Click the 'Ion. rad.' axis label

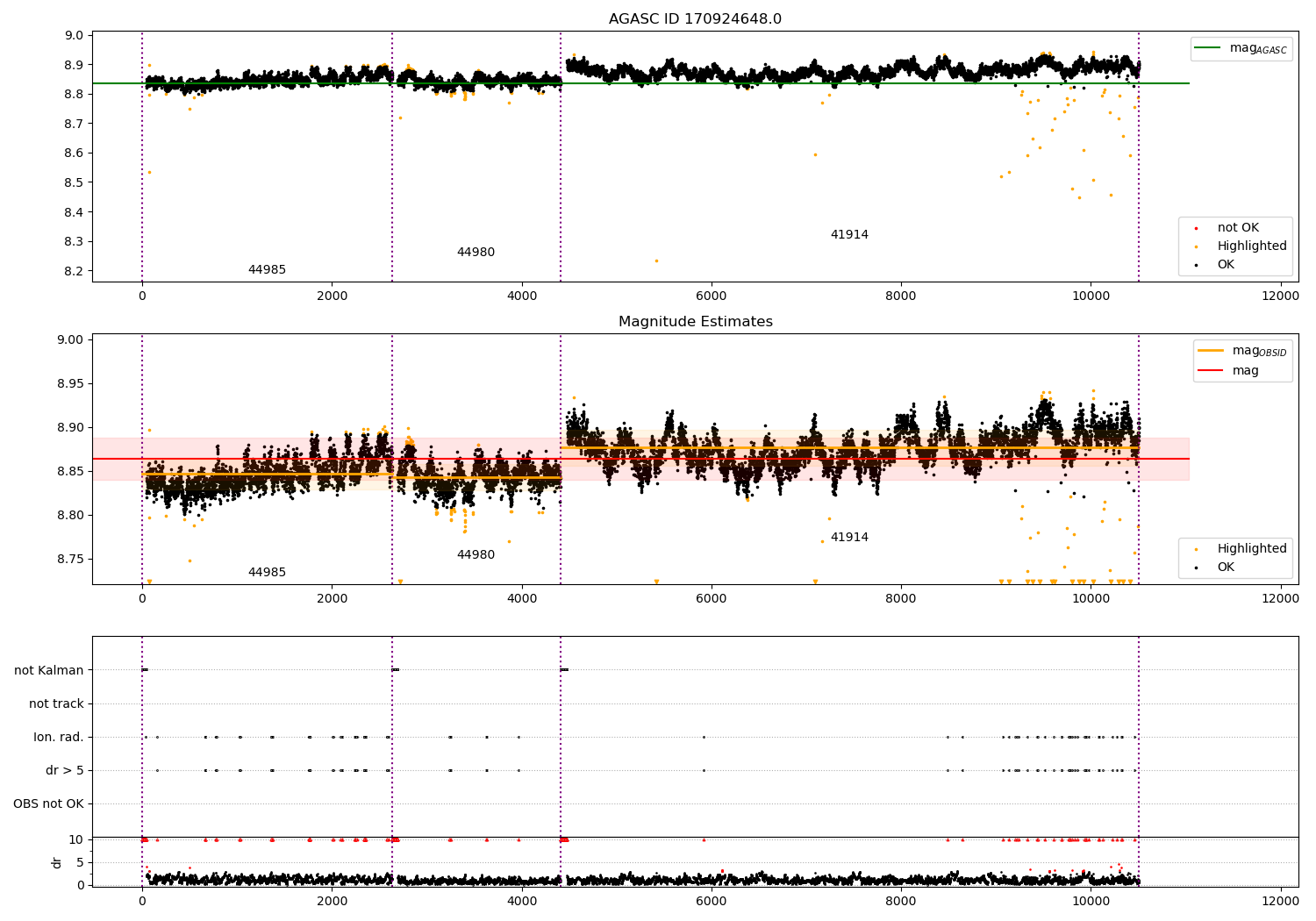coord(59,737)
